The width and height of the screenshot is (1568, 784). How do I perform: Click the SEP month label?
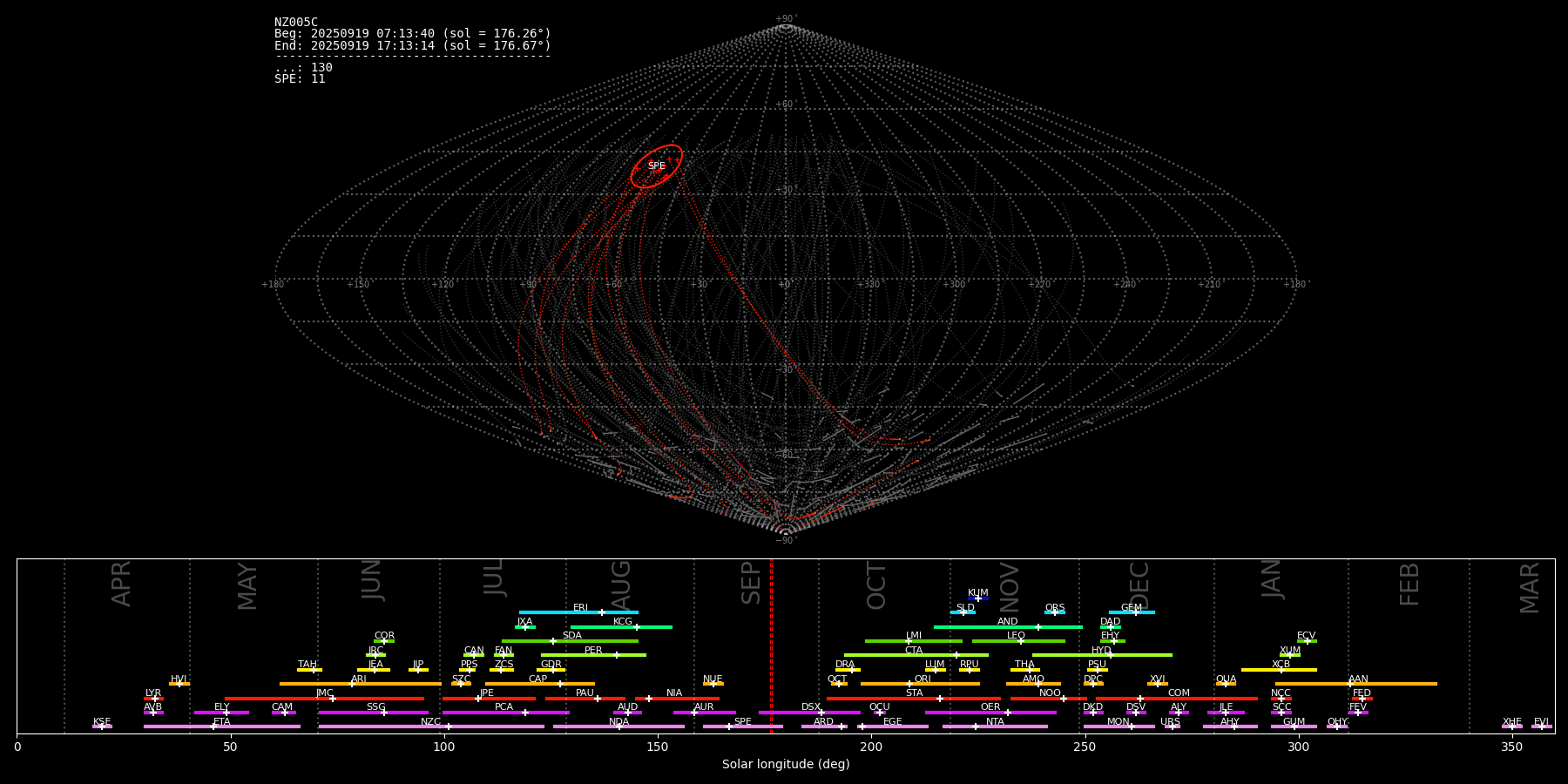click(x=751, y=583)
